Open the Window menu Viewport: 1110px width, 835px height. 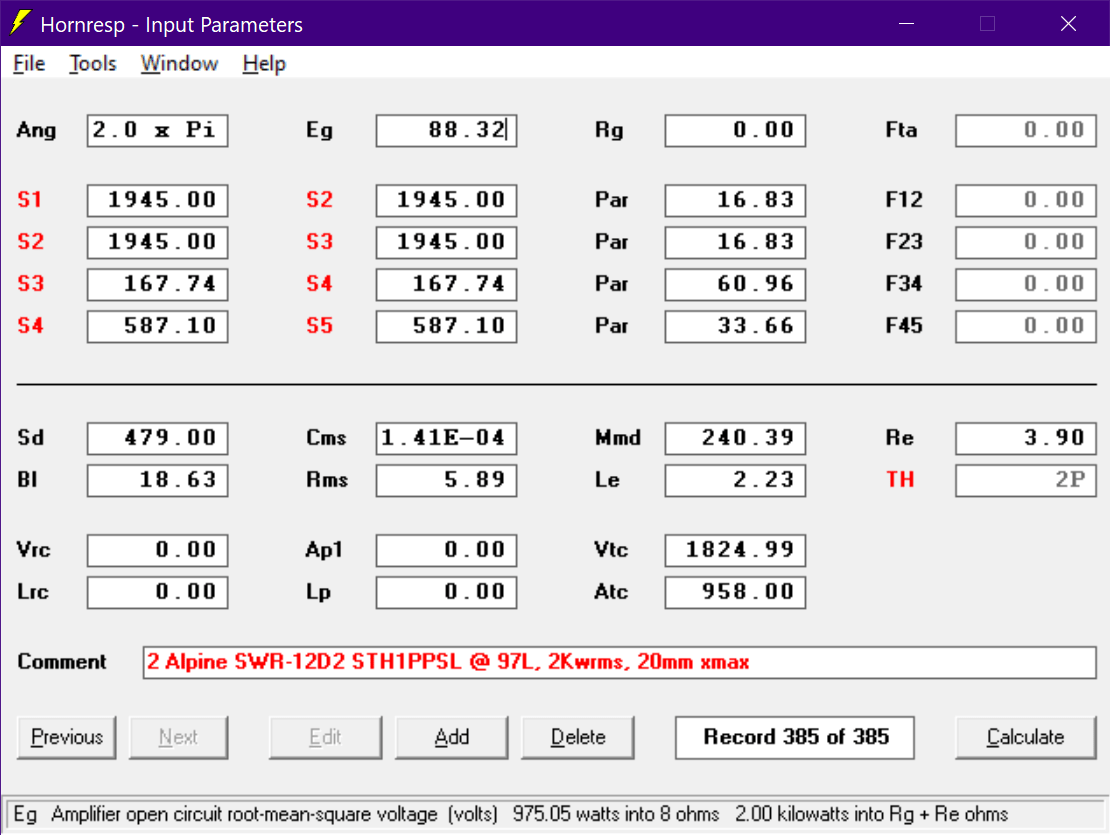point(179,64)
